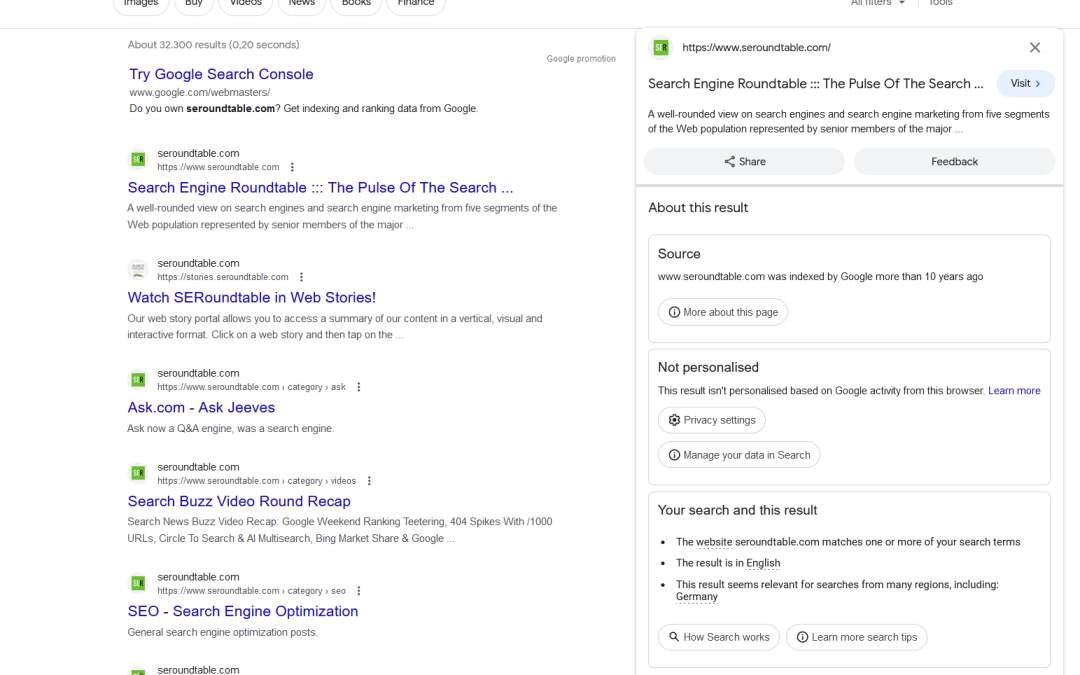Switch to the Videos search tab

pos(246,4)
